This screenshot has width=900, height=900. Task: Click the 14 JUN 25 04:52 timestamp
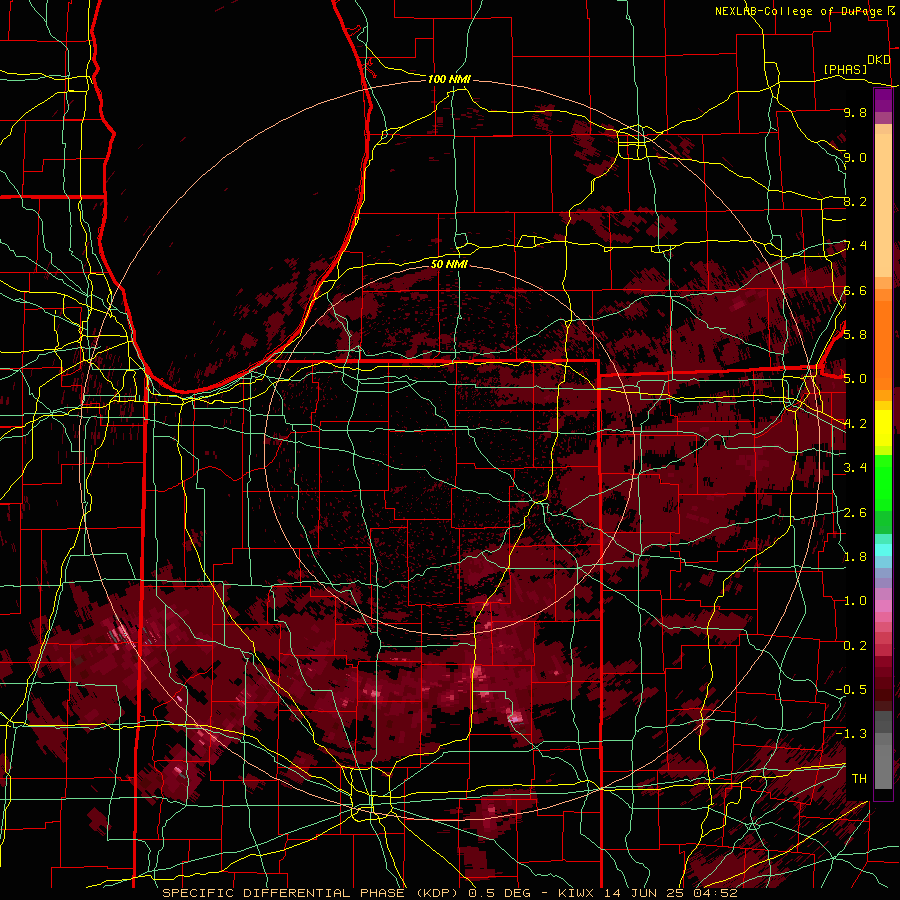click(x=670, y=893)
